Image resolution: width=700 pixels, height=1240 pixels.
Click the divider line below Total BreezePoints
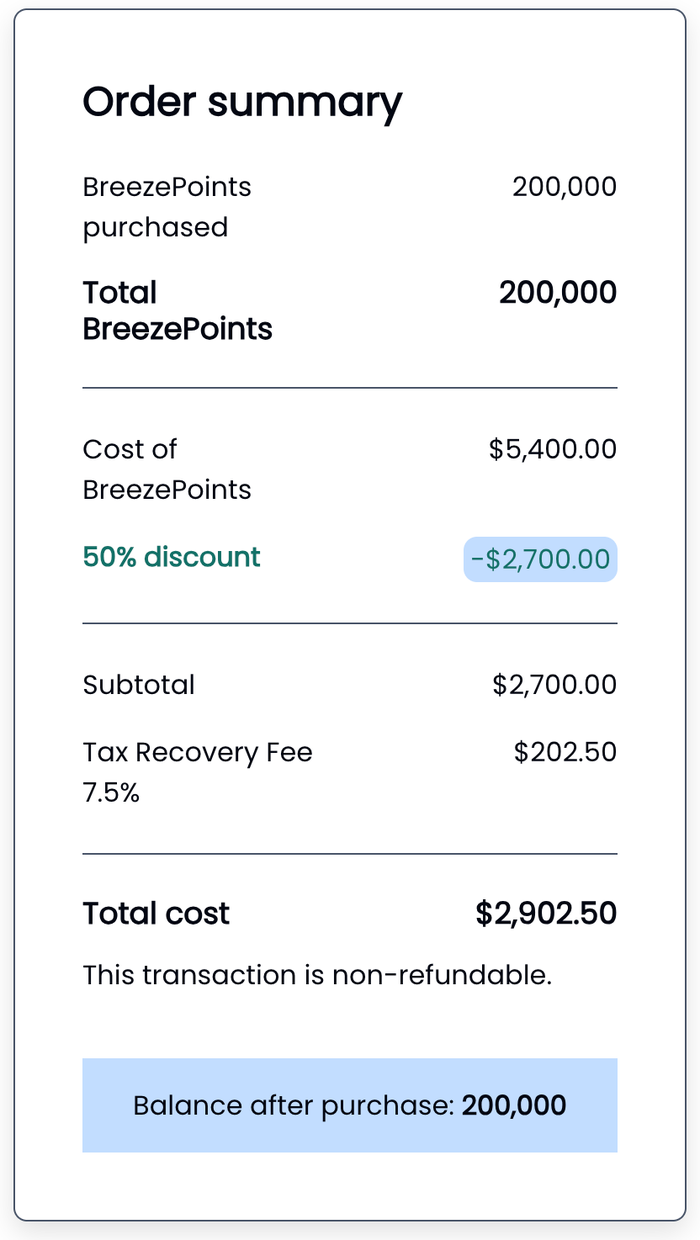coord(350,387)
